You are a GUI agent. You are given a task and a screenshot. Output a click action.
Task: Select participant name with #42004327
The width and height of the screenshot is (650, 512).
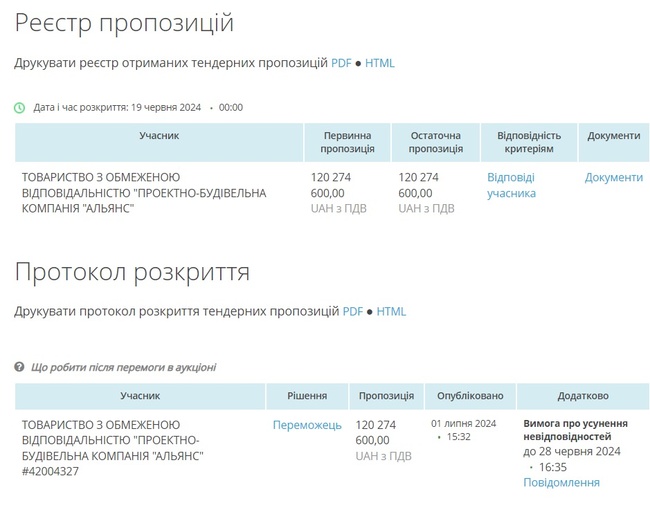coord(113,448)
